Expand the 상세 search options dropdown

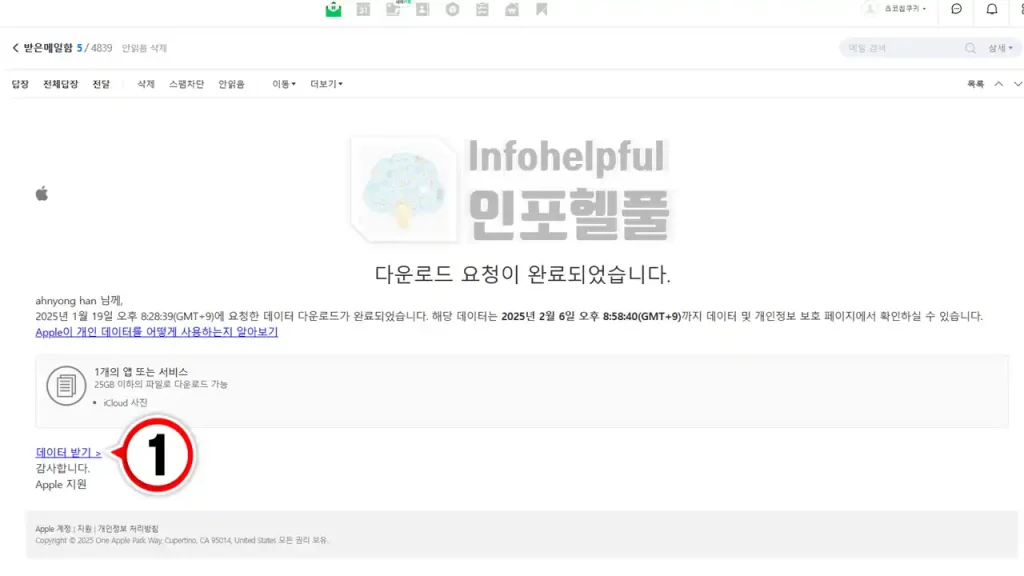[1000, 48]
